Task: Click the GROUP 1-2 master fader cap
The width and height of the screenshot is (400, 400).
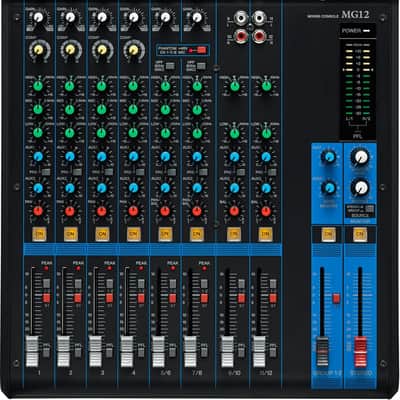Action: click(322, 352)
